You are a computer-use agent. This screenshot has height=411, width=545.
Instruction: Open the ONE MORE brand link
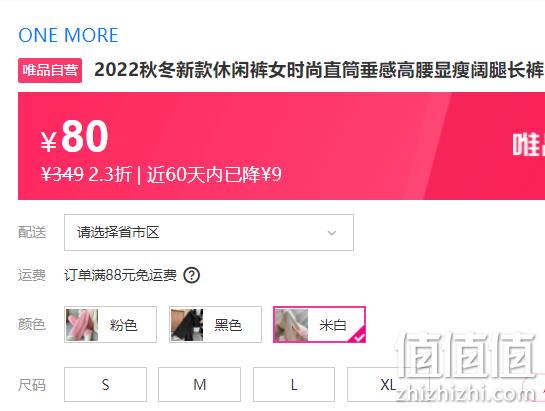click(x=68, y=35)
